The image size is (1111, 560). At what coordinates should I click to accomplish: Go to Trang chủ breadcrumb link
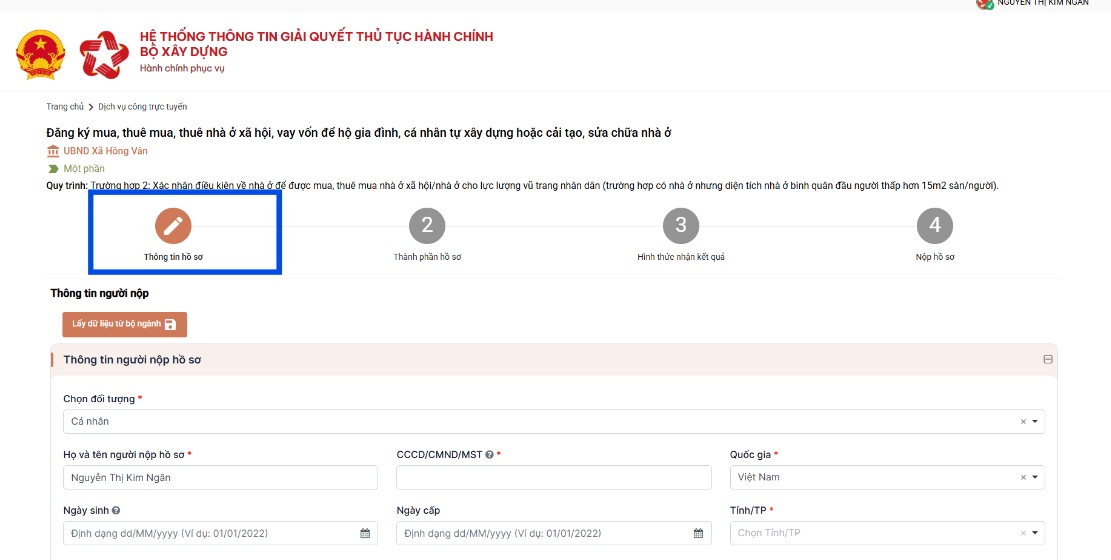(x=65, y=107)
